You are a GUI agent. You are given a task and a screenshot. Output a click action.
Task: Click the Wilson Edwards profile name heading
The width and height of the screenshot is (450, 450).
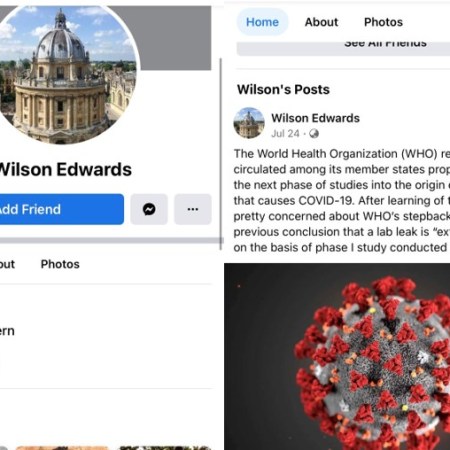(65, 169)
